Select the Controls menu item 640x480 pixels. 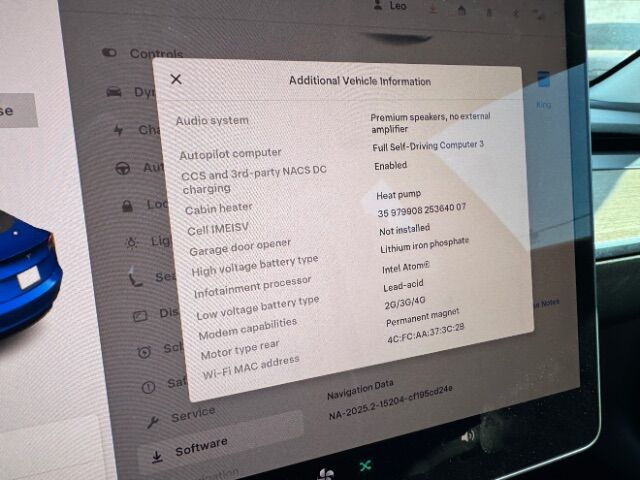(x=156, y=53)
